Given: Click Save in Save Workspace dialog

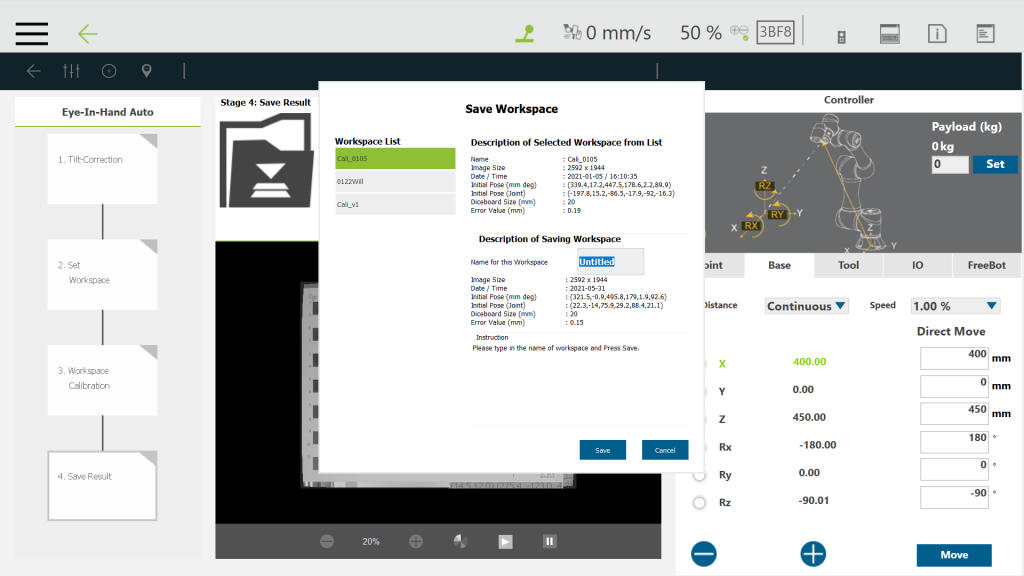Looking at the screenshot, I should (x=602, y=450).
